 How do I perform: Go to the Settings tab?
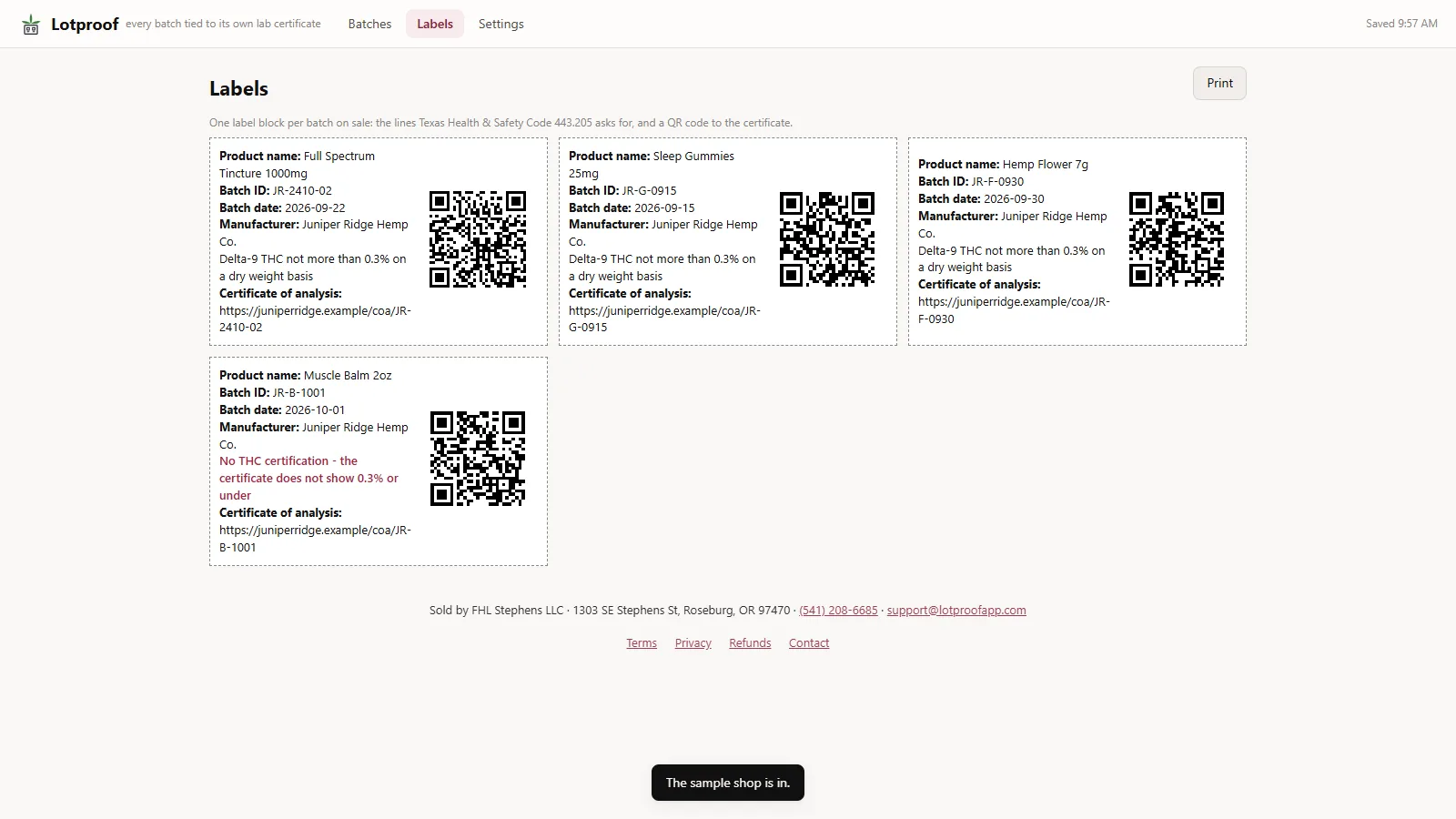[x=501, y=24]
